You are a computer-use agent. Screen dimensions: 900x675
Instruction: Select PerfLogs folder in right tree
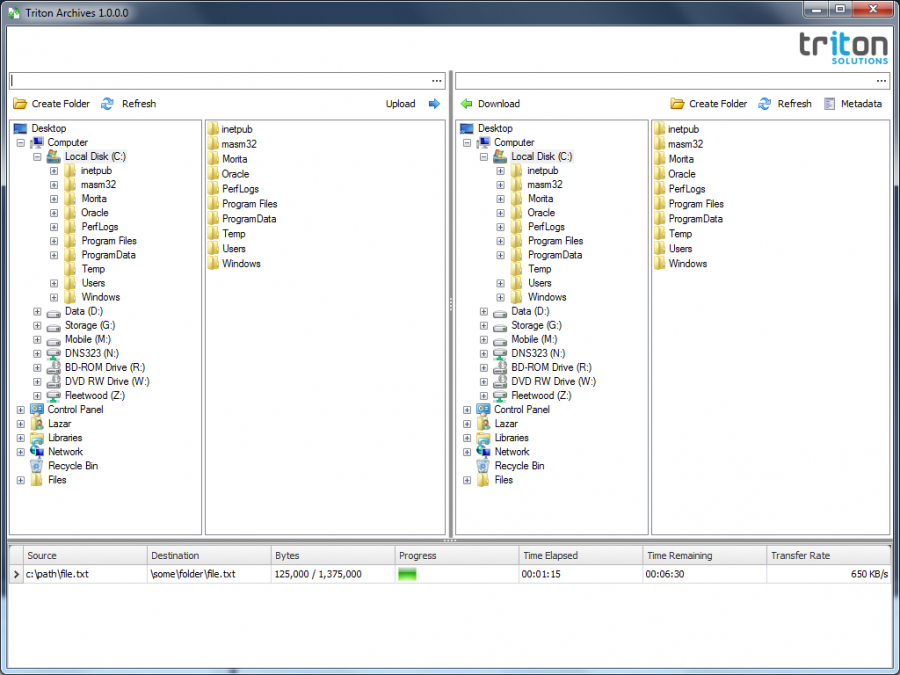(x=537, y=227)
